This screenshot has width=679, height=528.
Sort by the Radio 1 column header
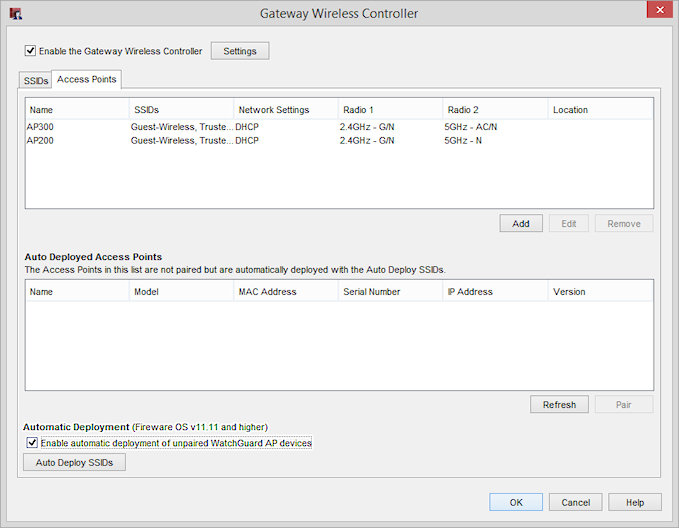tap(390, 110)
